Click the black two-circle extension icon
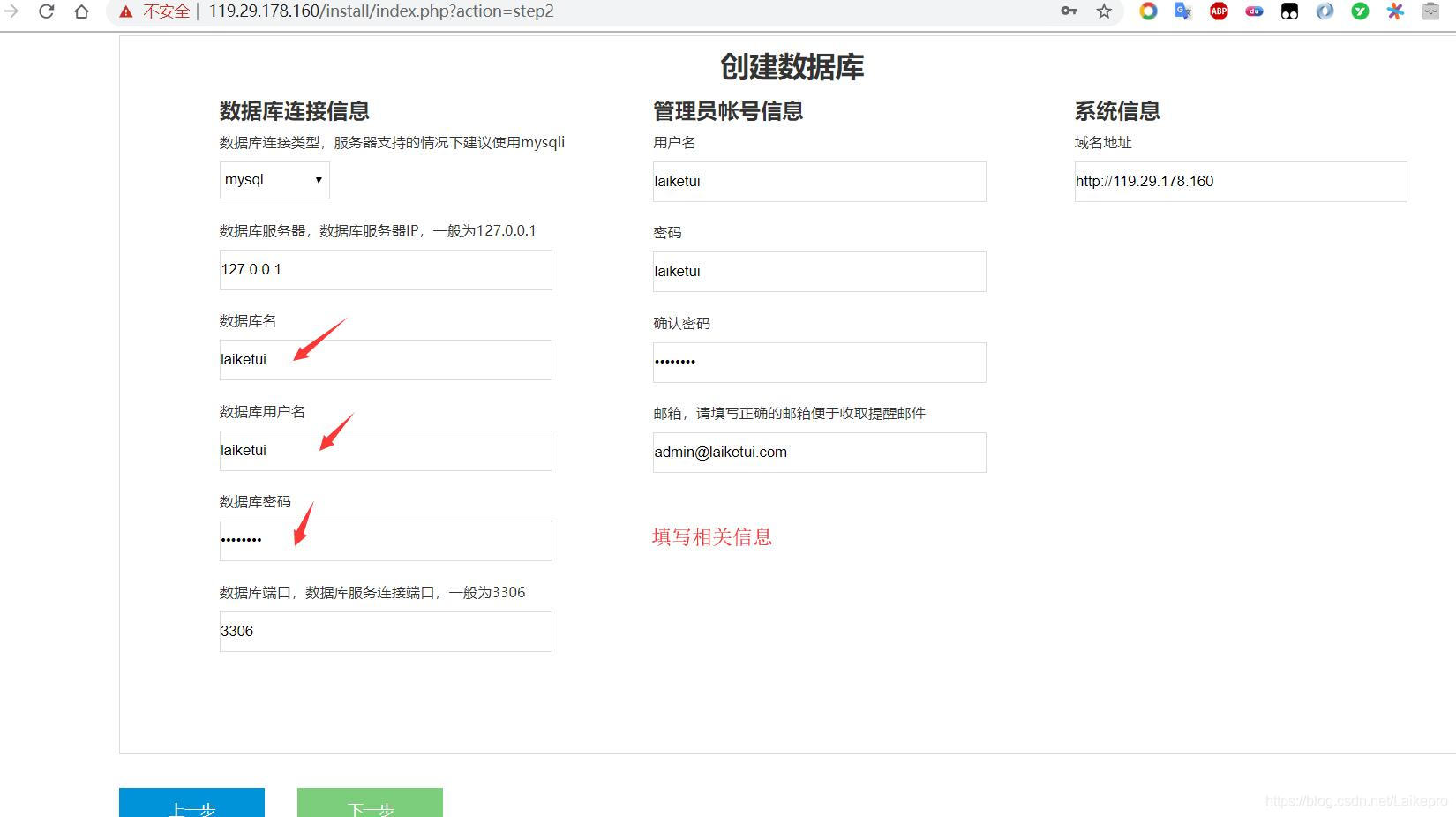 1288,11
